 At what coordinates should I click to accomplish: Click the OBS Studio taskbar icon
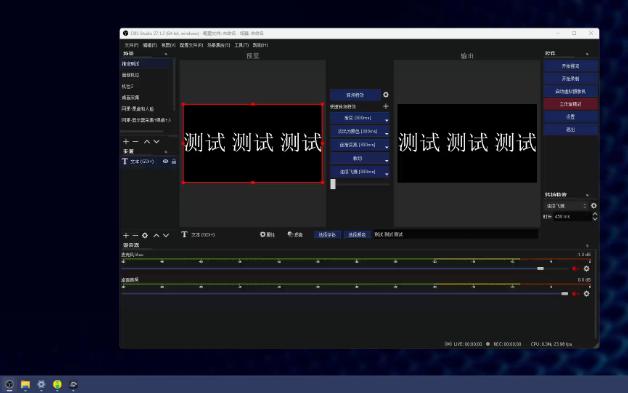[x=9, y=385]
